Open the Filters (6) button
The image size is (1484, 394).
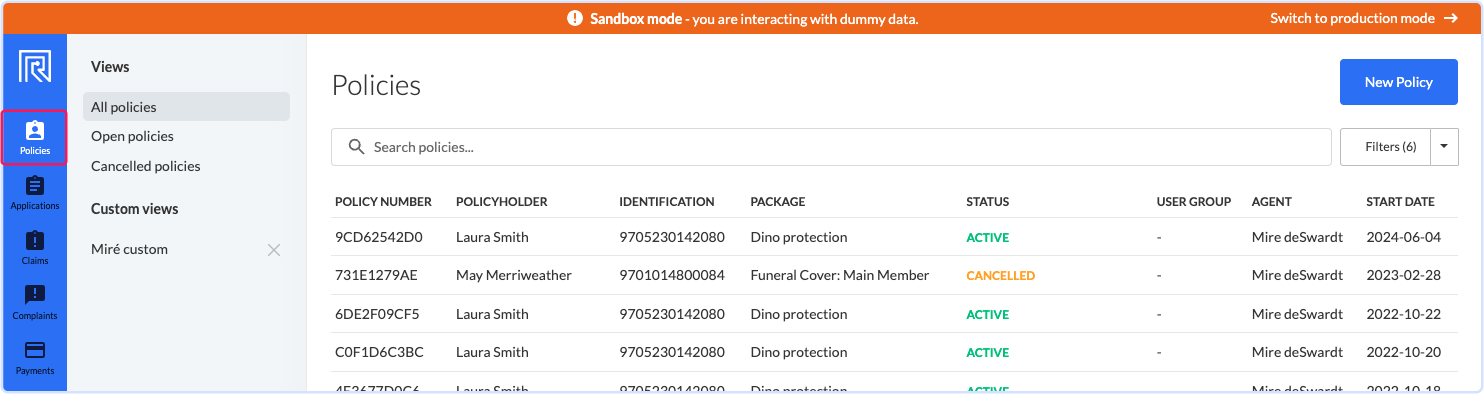coord(1386,147)
